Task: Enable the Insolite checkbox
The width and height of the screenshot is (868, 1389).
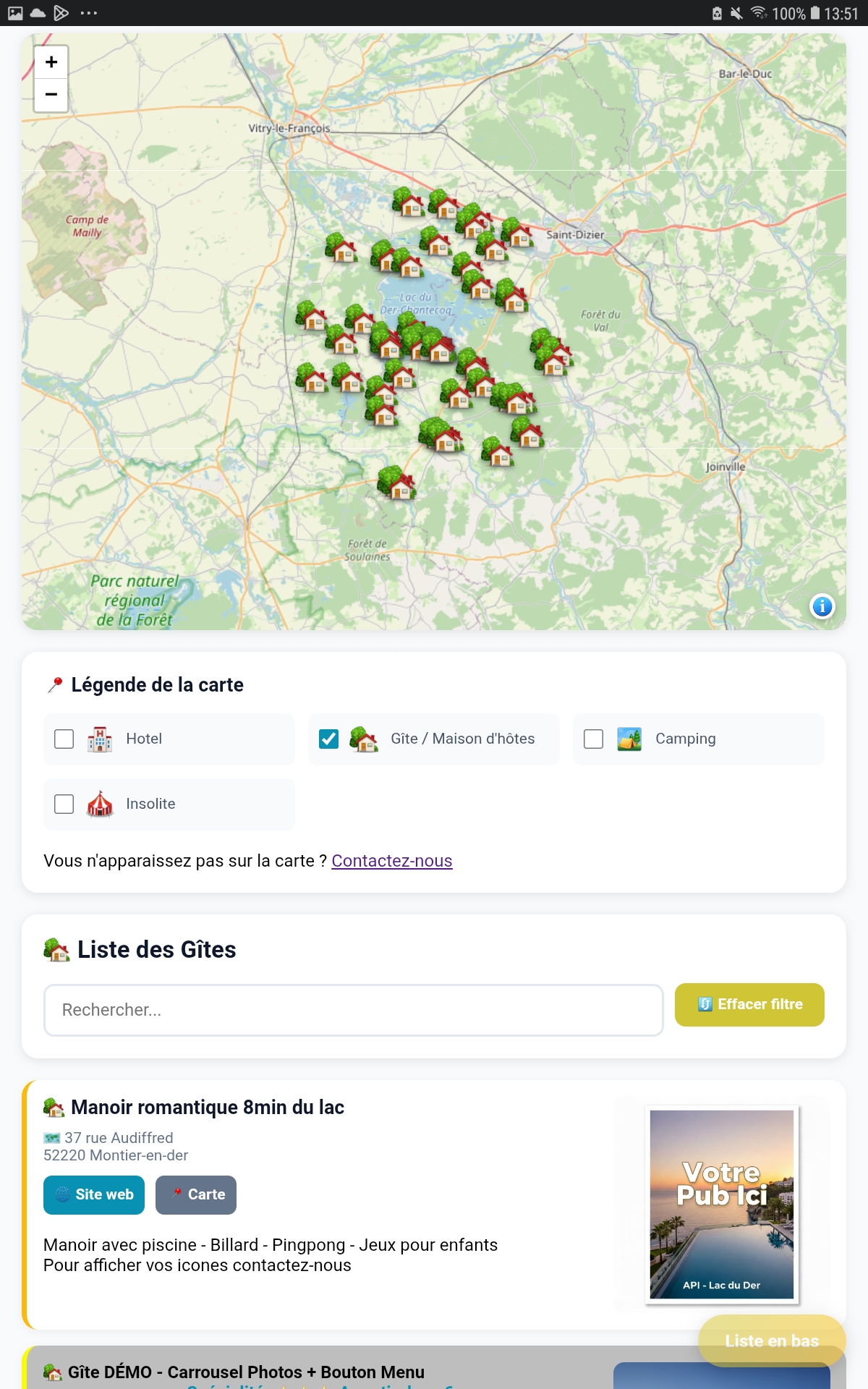Action: 64,804
